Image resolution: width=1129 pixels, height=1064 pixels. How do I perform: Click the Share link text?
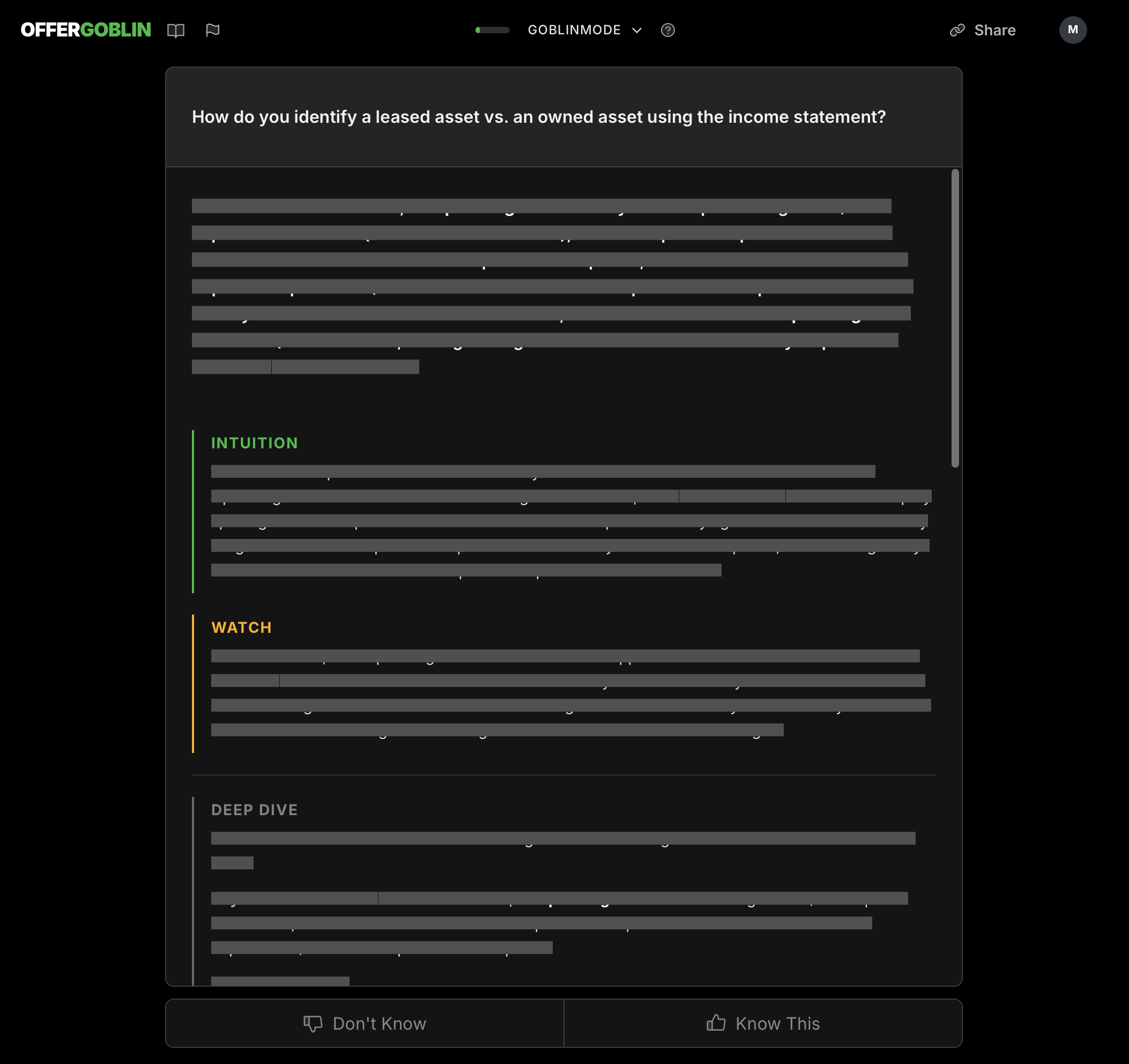click(x=994, y=30)
